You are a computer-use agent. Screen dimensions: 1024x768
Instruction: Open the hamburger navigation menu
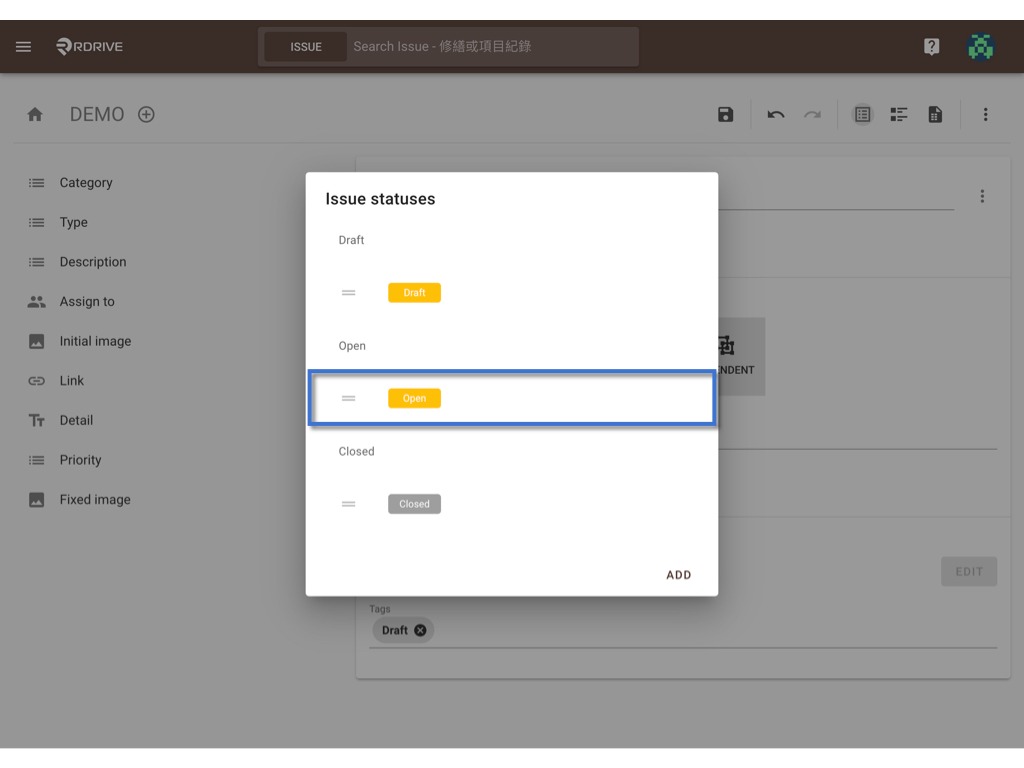coord(24,46)
